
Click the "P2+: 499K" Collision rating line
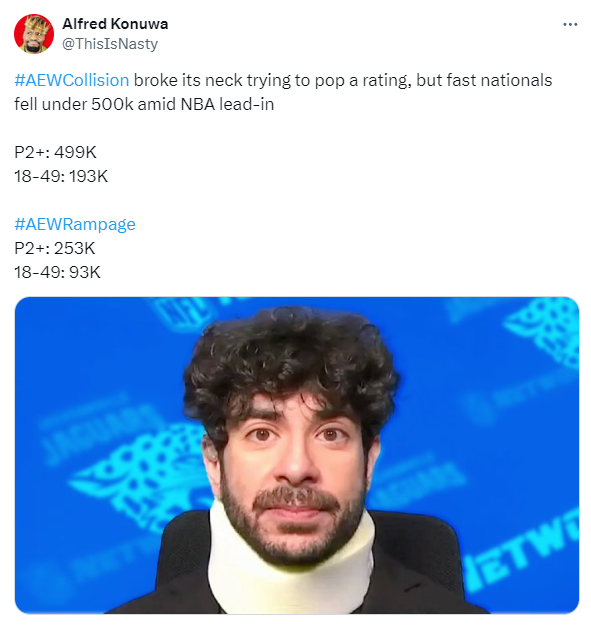56,152
